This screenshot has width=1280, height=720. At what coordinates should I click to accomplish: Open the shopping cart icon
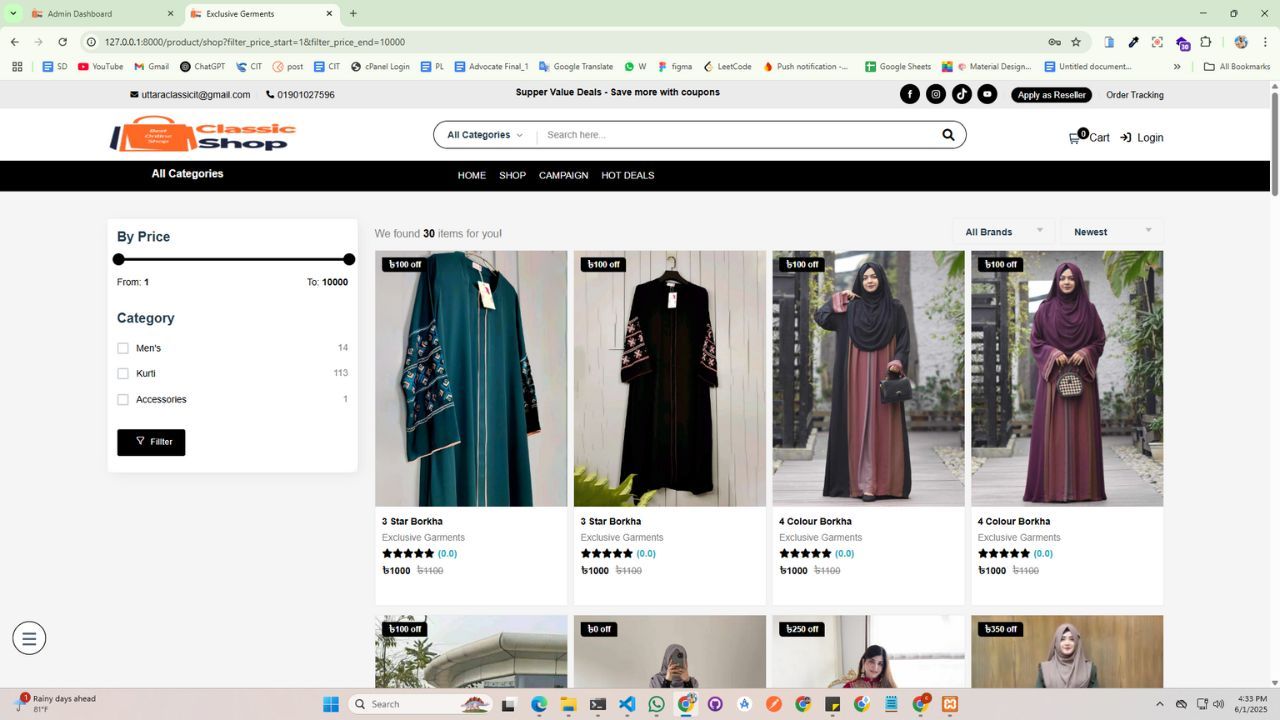click(x=1075, y=138)
